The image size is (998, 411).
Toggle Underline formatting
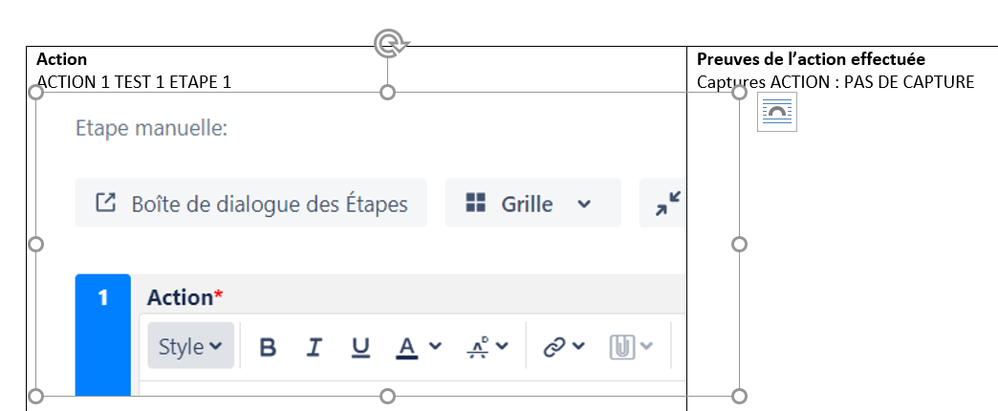pos(361,347)
